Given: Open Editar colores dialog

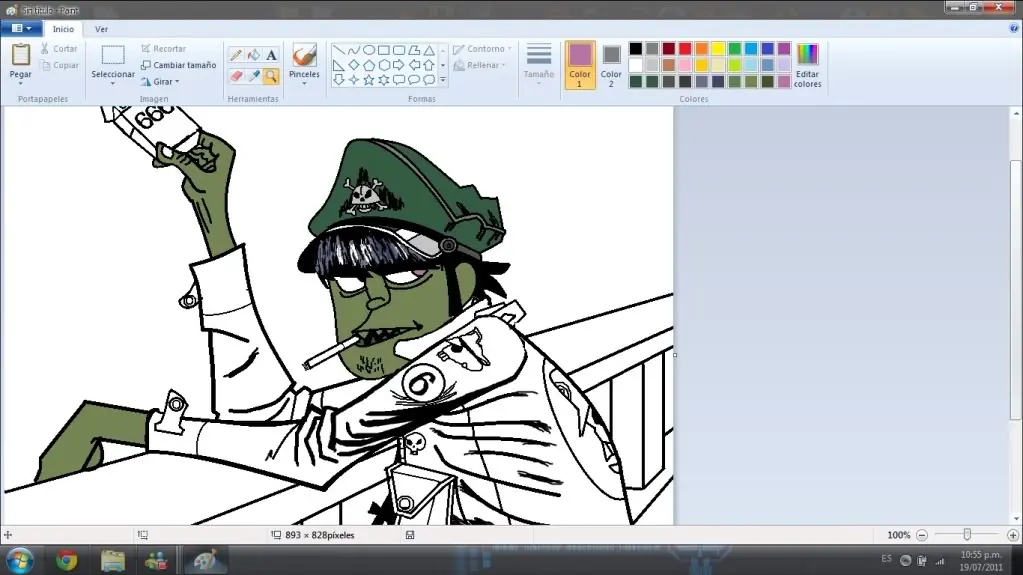Looking at the screenshot, I should click(x=807, y=65).
